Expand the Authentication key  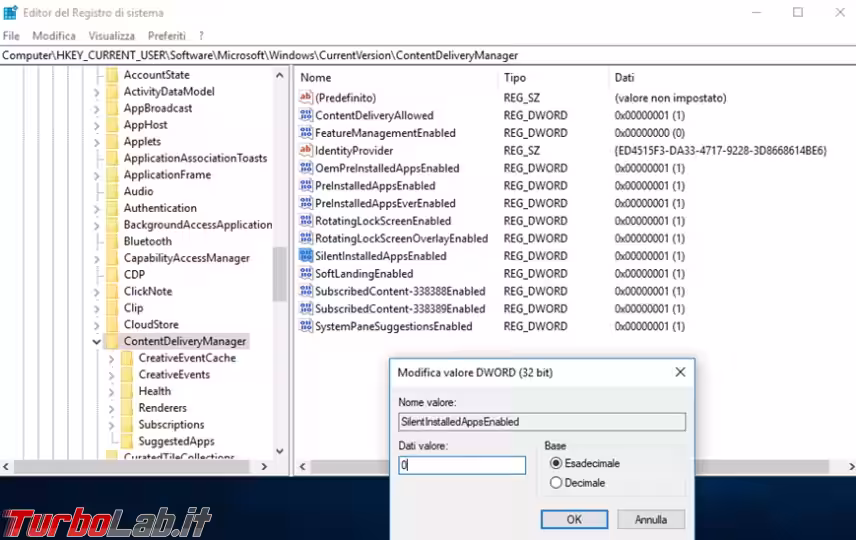97,209
